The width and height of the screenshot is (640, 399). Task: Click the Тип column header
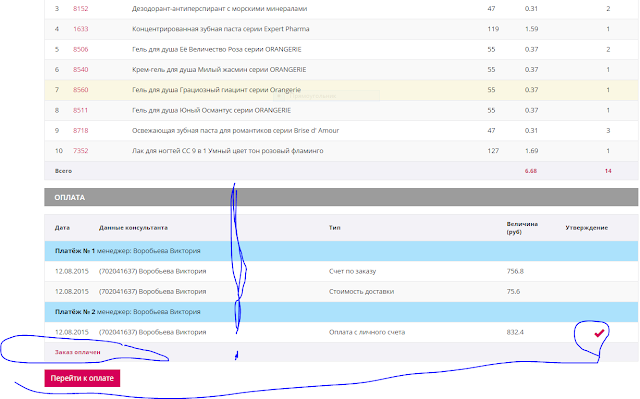point(334,228)
